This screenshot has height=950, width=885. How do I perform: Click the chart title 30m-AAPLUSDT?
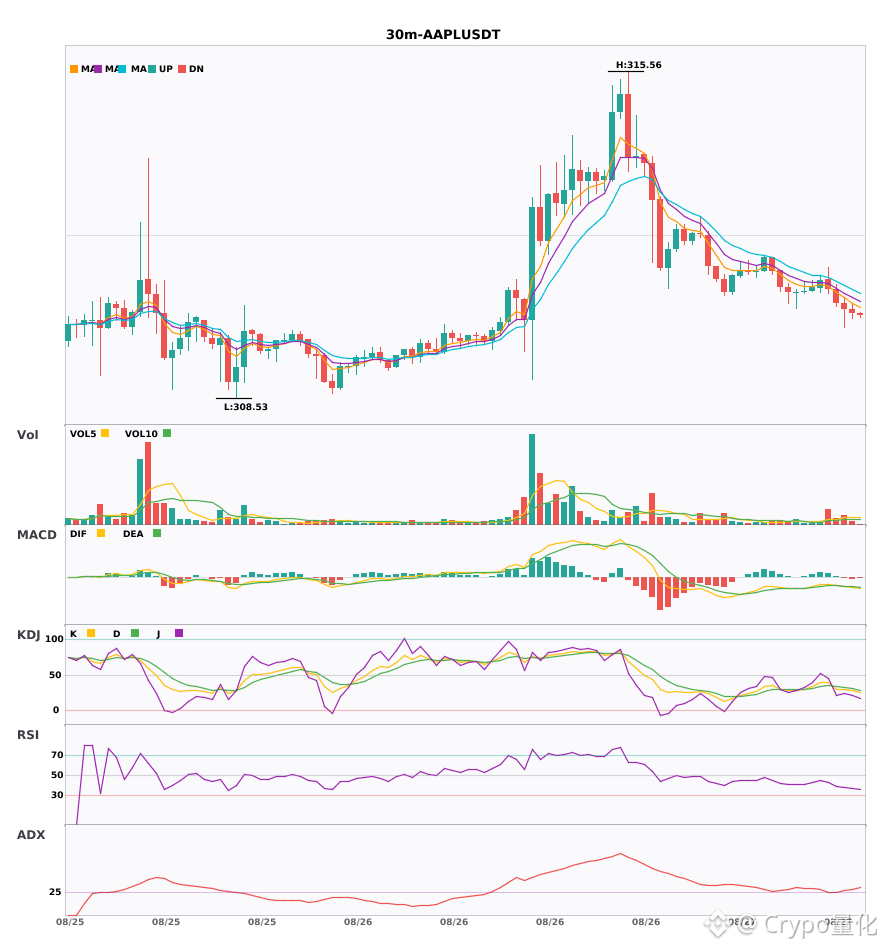[x=443, y=35]
